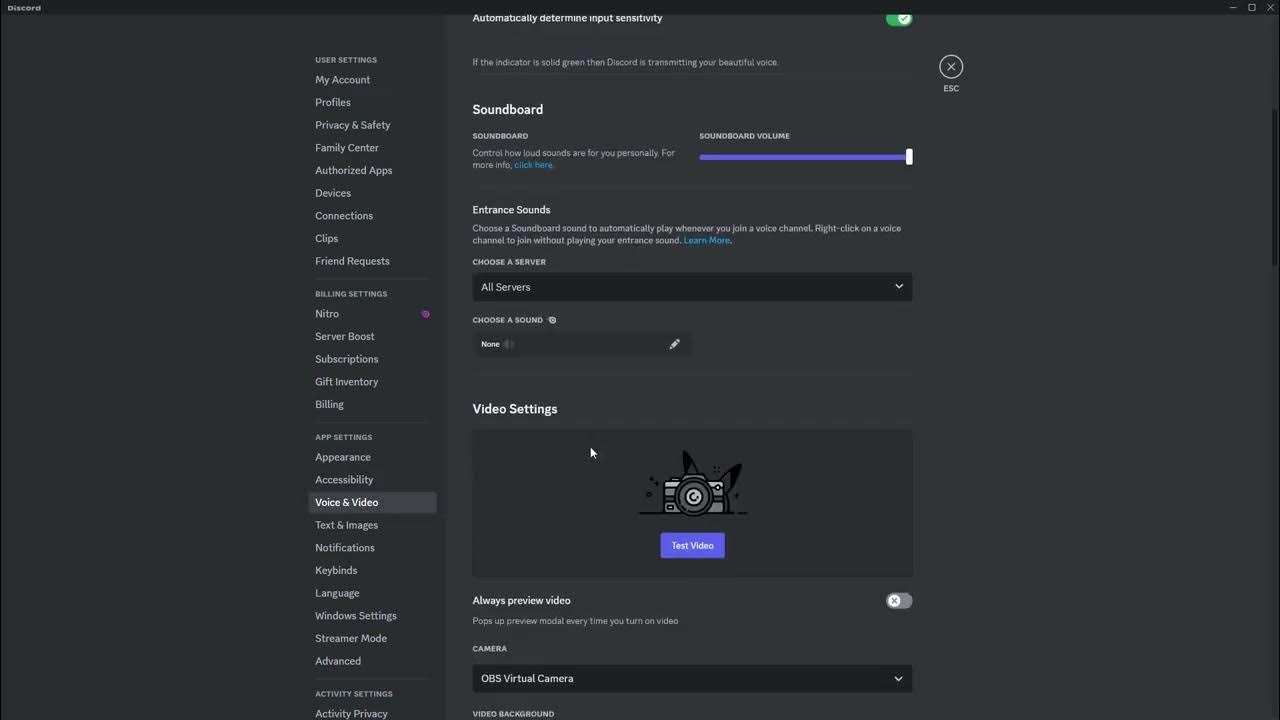Viewport: 1280px width, 720px height.
Task: Click the Discord logo in title bar
Action: 24,7
